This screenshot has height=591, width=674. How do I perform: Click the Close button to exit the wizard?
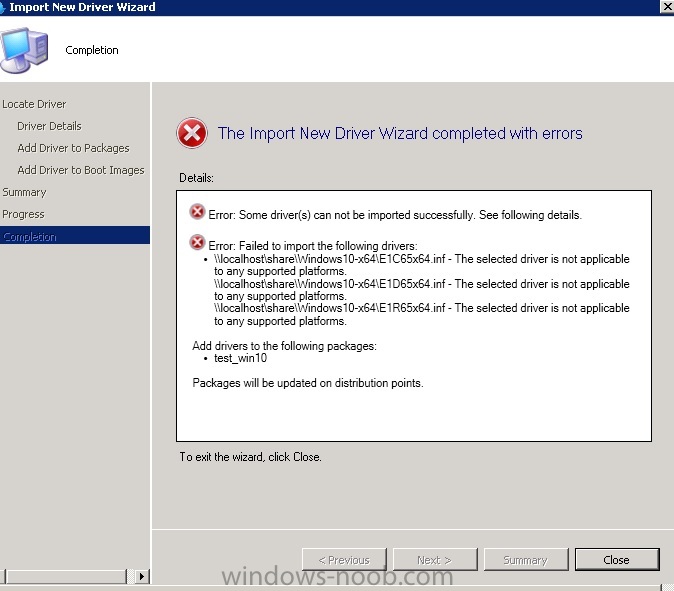tap(617, 560)
